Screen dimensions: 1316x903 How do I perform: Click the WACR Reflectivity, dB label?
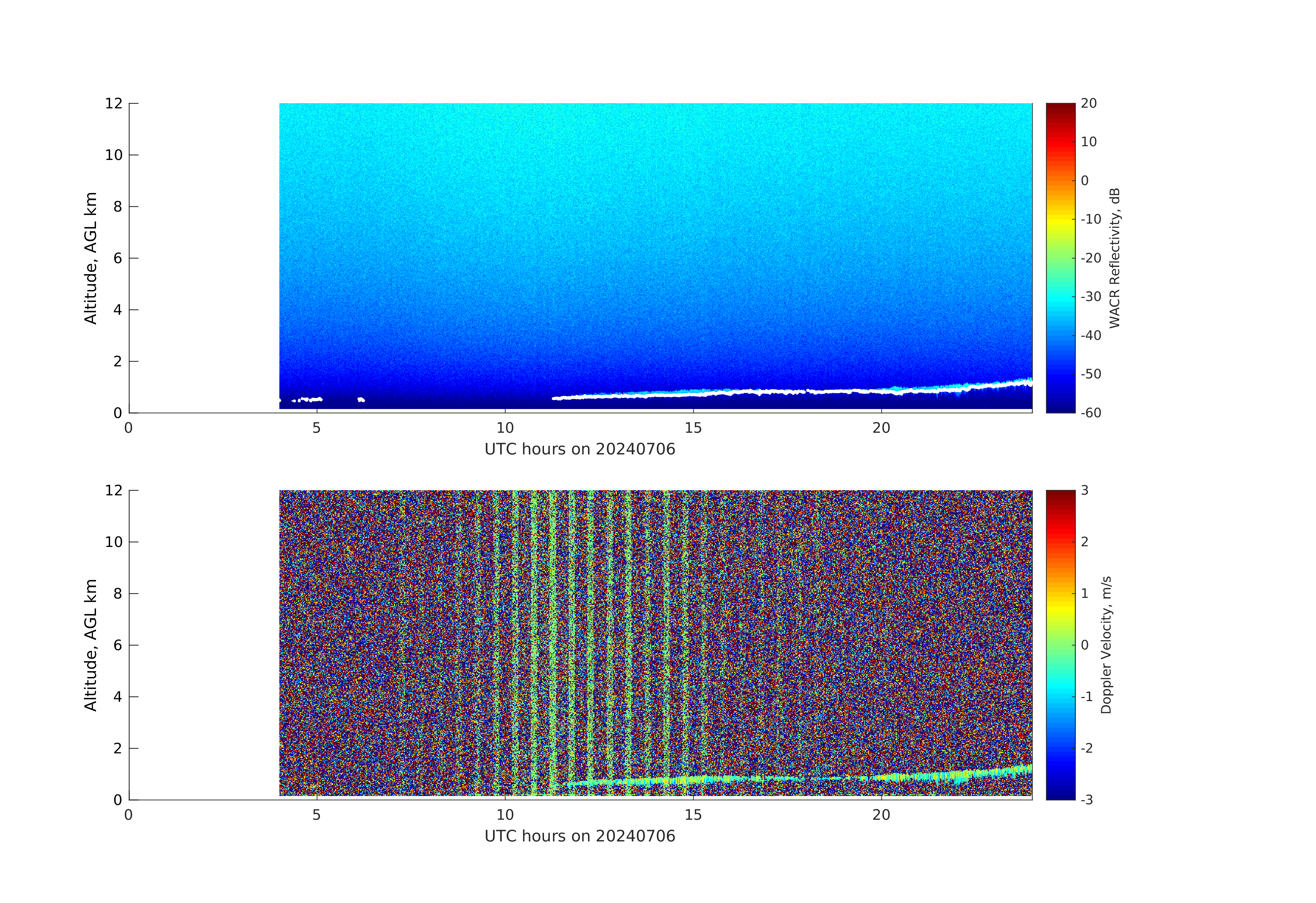coord(1114,258)
